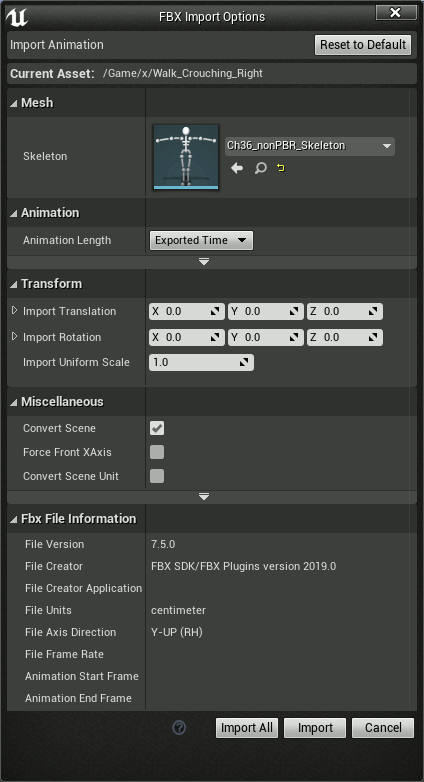Click the Cancel button
The height and width of the screenshot is (782, 424).
383,728
